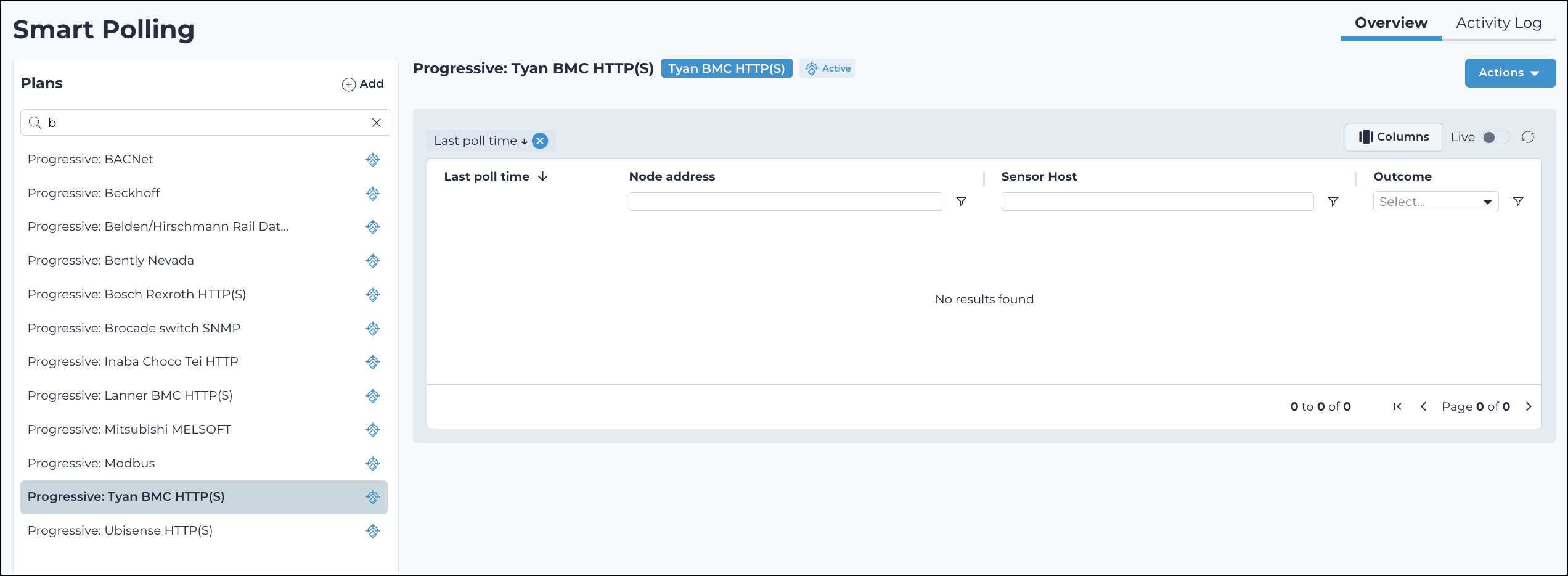The width and height of the screenshot is (1568, 576).
Task: Select the Progressive: Mitsubishi MELSOFT plan
Action: [204, 430]
